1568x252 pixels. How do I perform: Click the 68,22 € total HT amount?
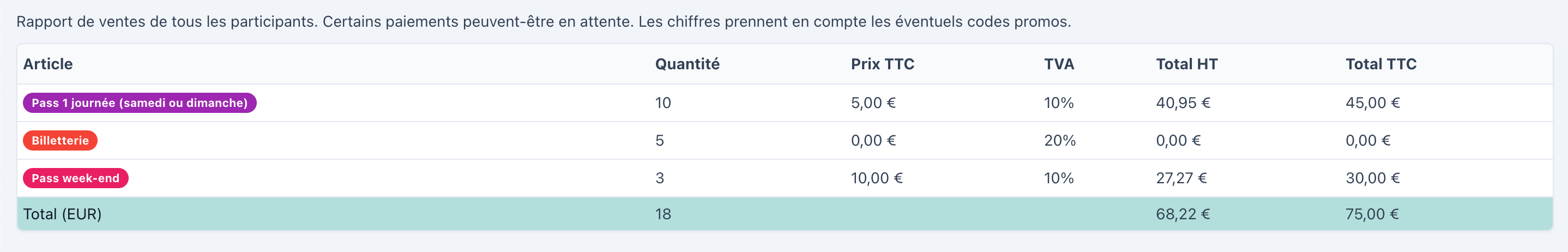pyautogui.click(x=1183, y=214)
